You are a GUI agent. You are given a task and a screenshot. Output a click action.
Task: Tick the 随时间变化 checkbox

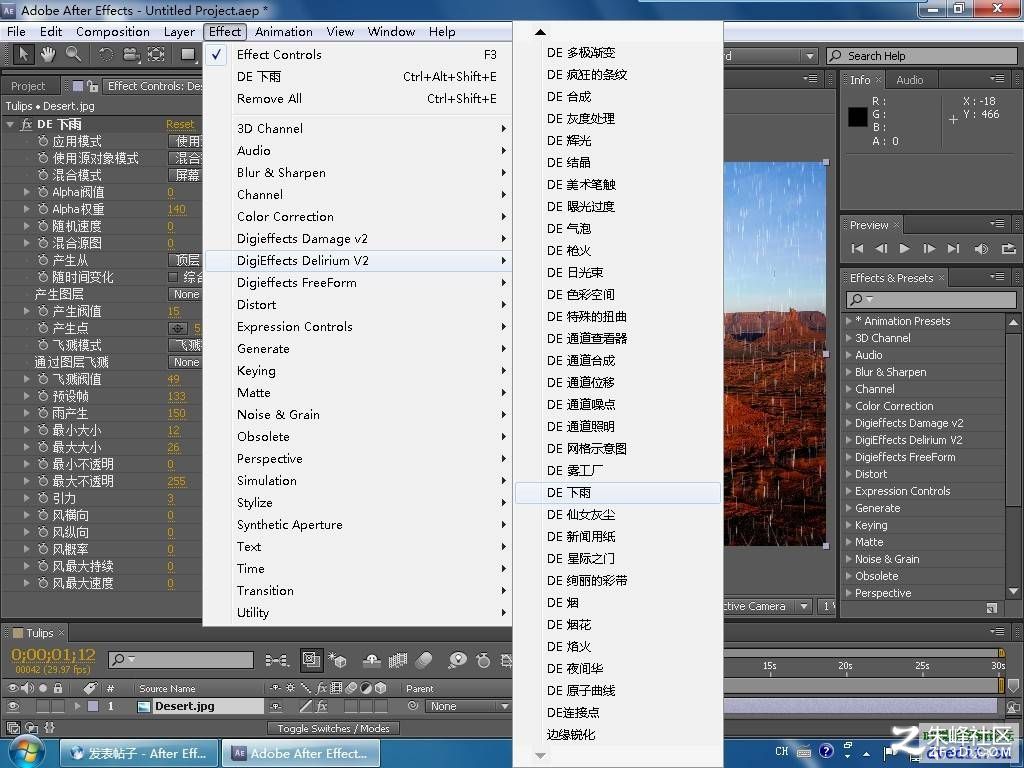(x=173, y=277)
